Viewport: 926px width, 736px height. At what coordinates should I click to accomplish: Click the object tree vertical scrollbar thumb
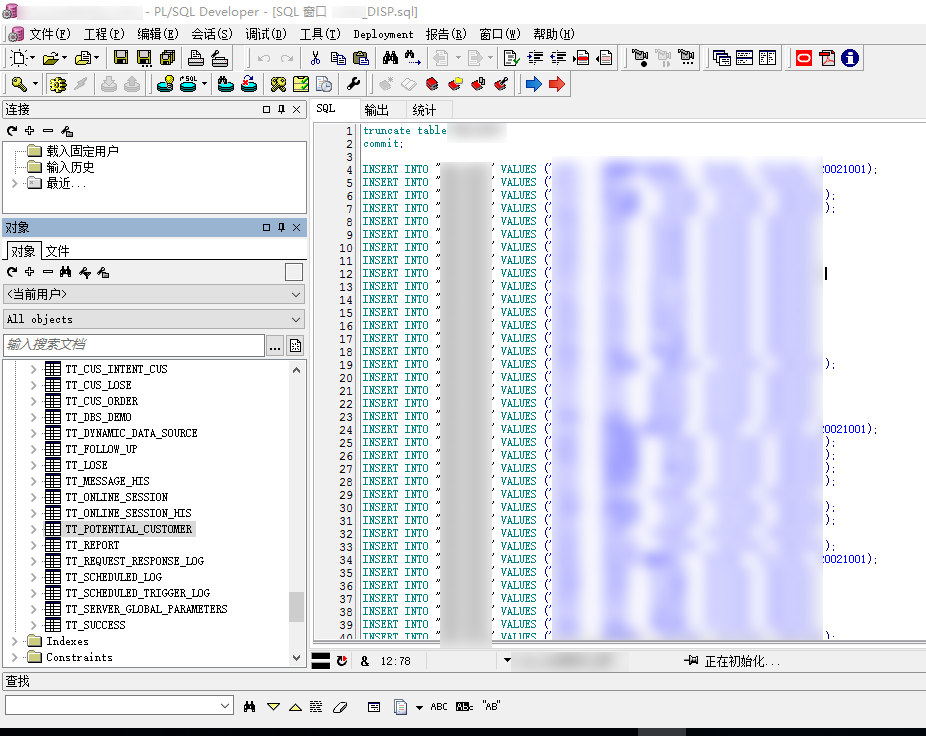tap(296, 607)
